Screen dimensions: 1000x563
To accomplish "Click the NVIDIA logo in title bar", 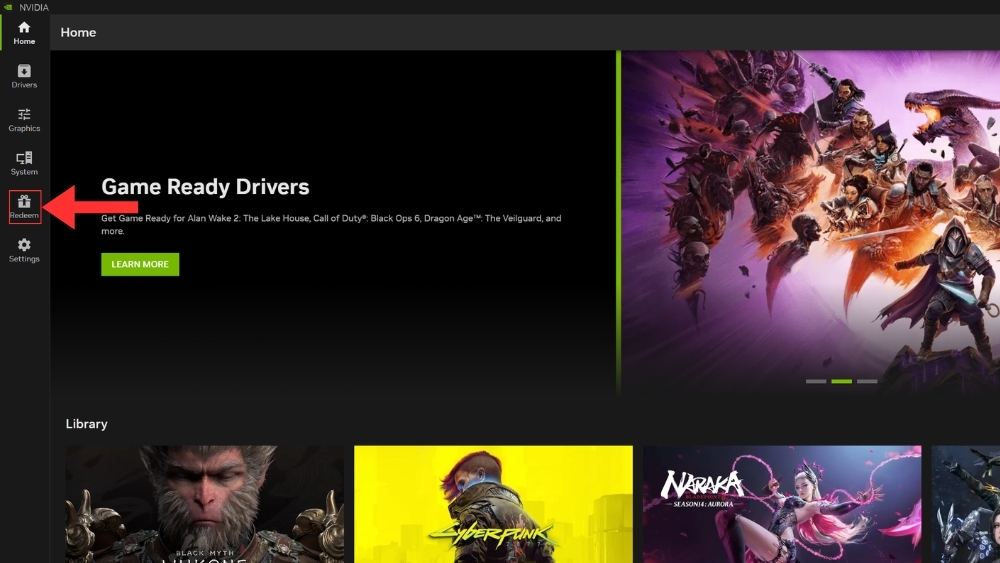I will click(x=10, y=7).
